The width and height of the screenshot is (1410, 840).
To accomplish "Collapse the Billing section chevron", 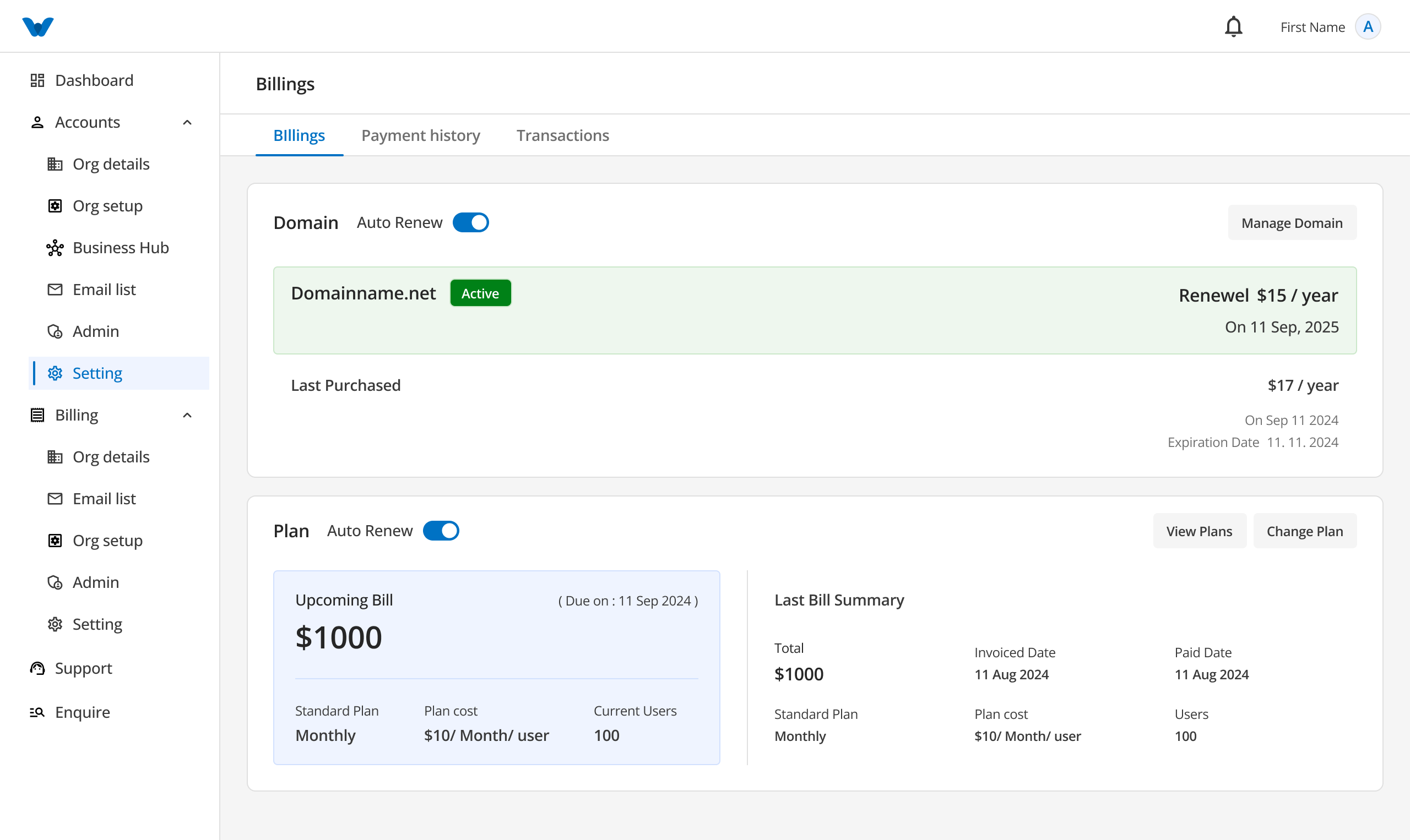I will [187, 416].
